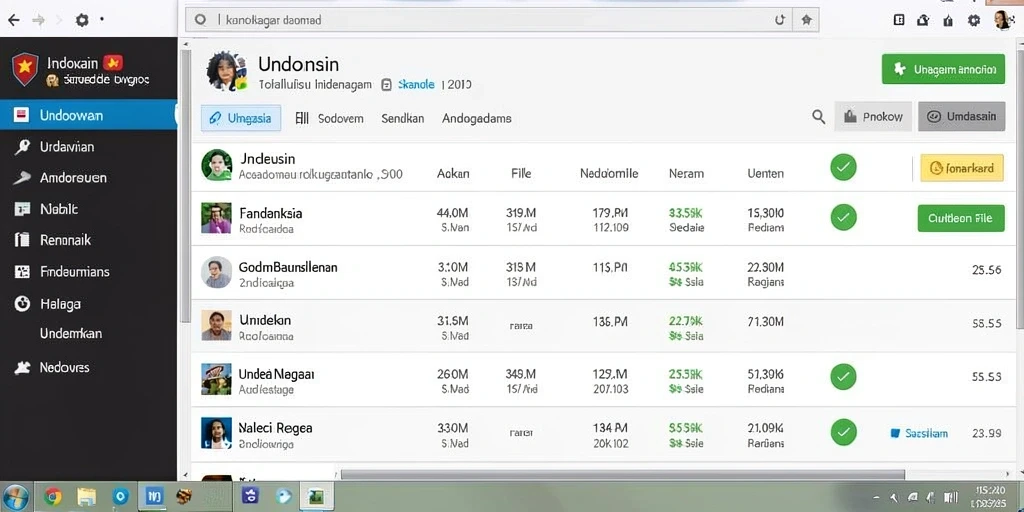The image size is (1024, 512).
Task: Click the Nedovres sidebar icon
Action: pyautogui.click(x=22, y=367)
